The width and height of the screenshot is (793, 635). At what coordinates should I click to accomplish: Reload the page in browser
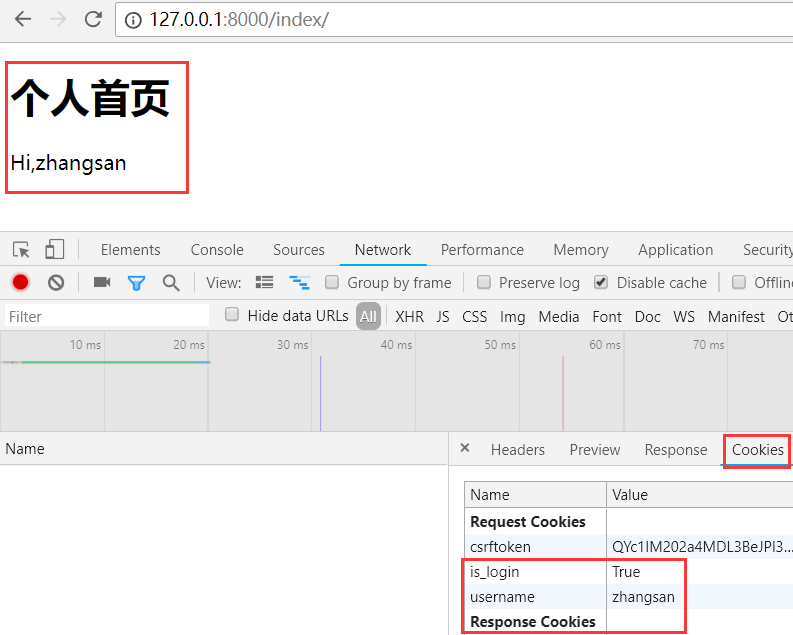tap(93, 19)
